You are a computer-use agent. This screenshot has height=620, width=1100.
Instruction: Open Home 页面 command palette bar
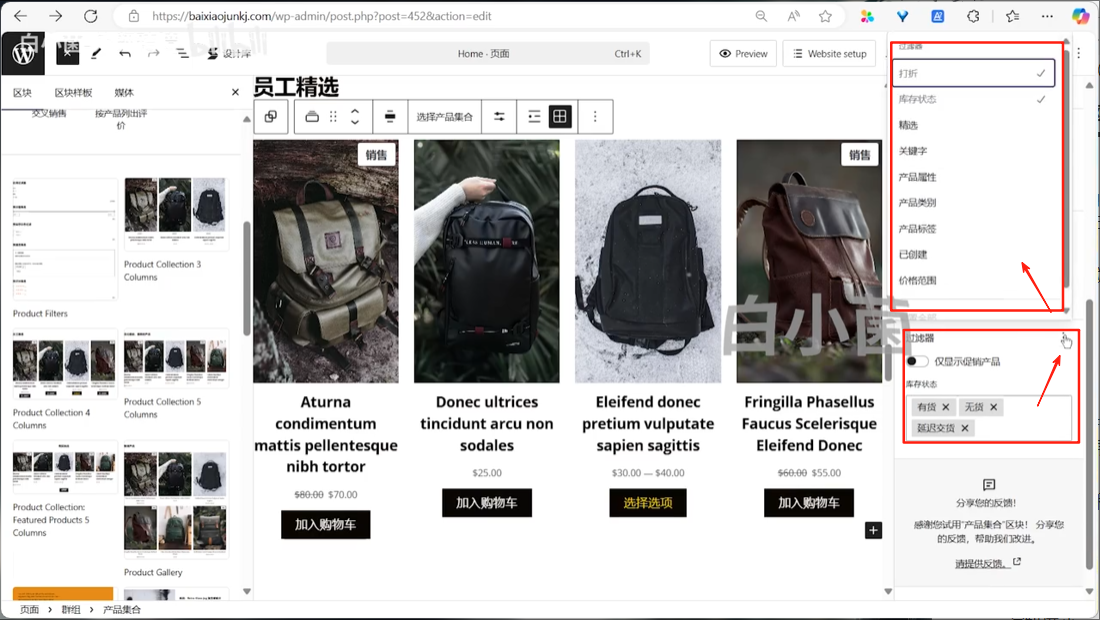[x=488, y=53]
